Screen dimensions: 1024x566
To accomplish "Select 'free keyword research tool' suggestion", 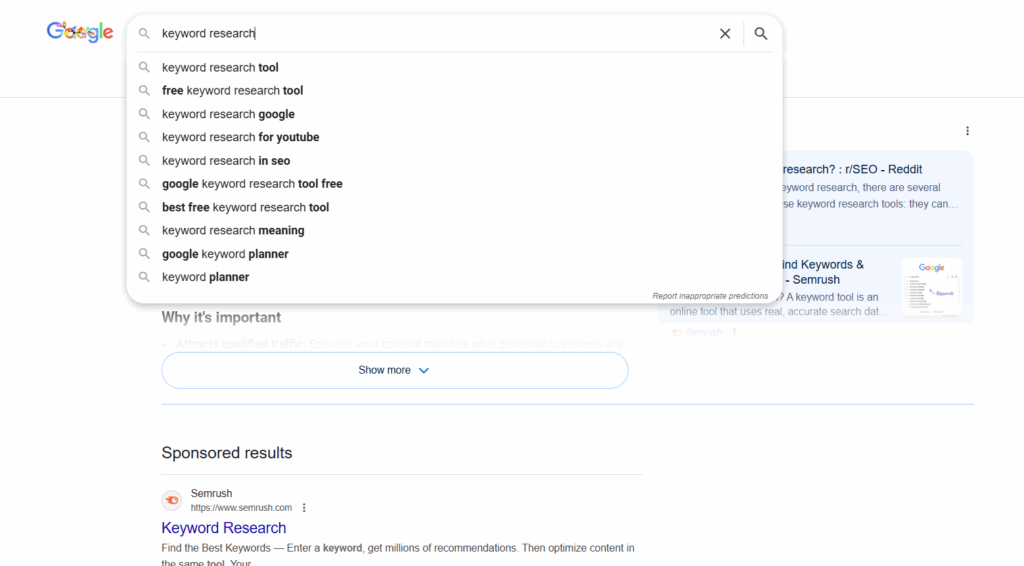I will [232, 91].
